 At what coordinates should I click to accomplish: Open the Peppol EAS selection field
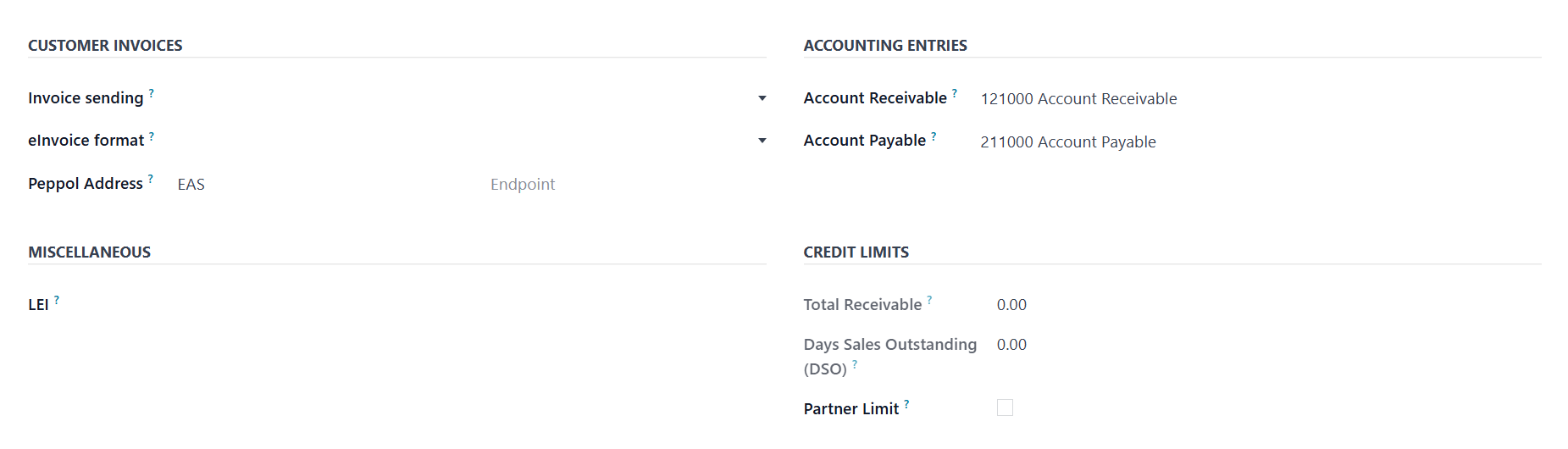[x=322, y=185]
